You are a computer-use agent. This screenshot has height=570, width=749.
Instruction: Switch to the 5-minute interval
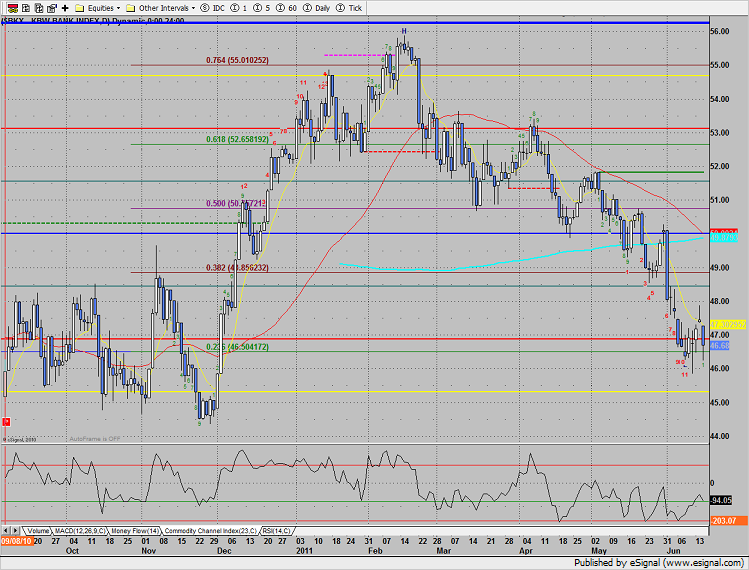pos(261,8)
